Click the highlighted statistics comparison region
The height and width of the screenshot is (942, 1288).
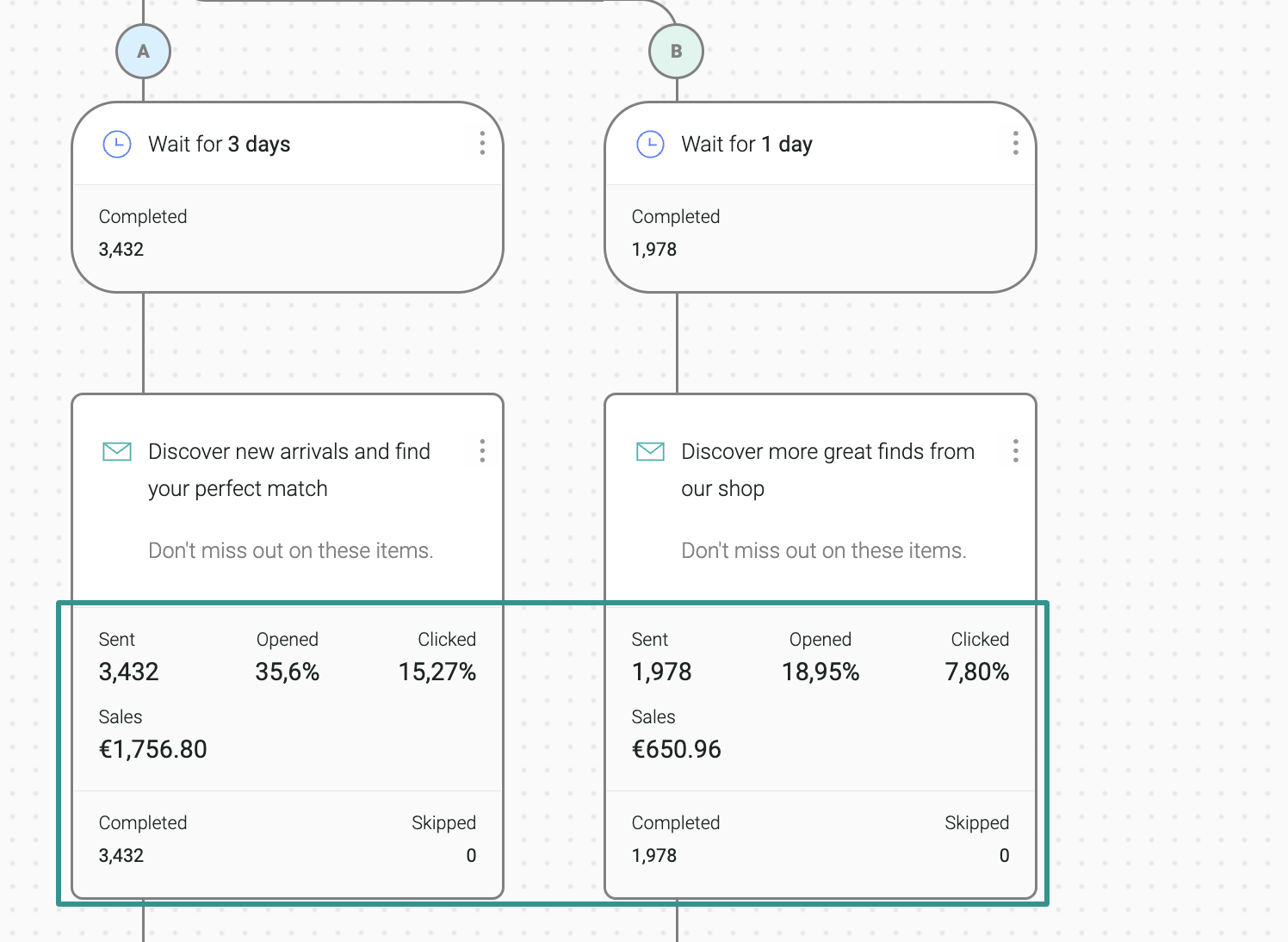[553, 752]
